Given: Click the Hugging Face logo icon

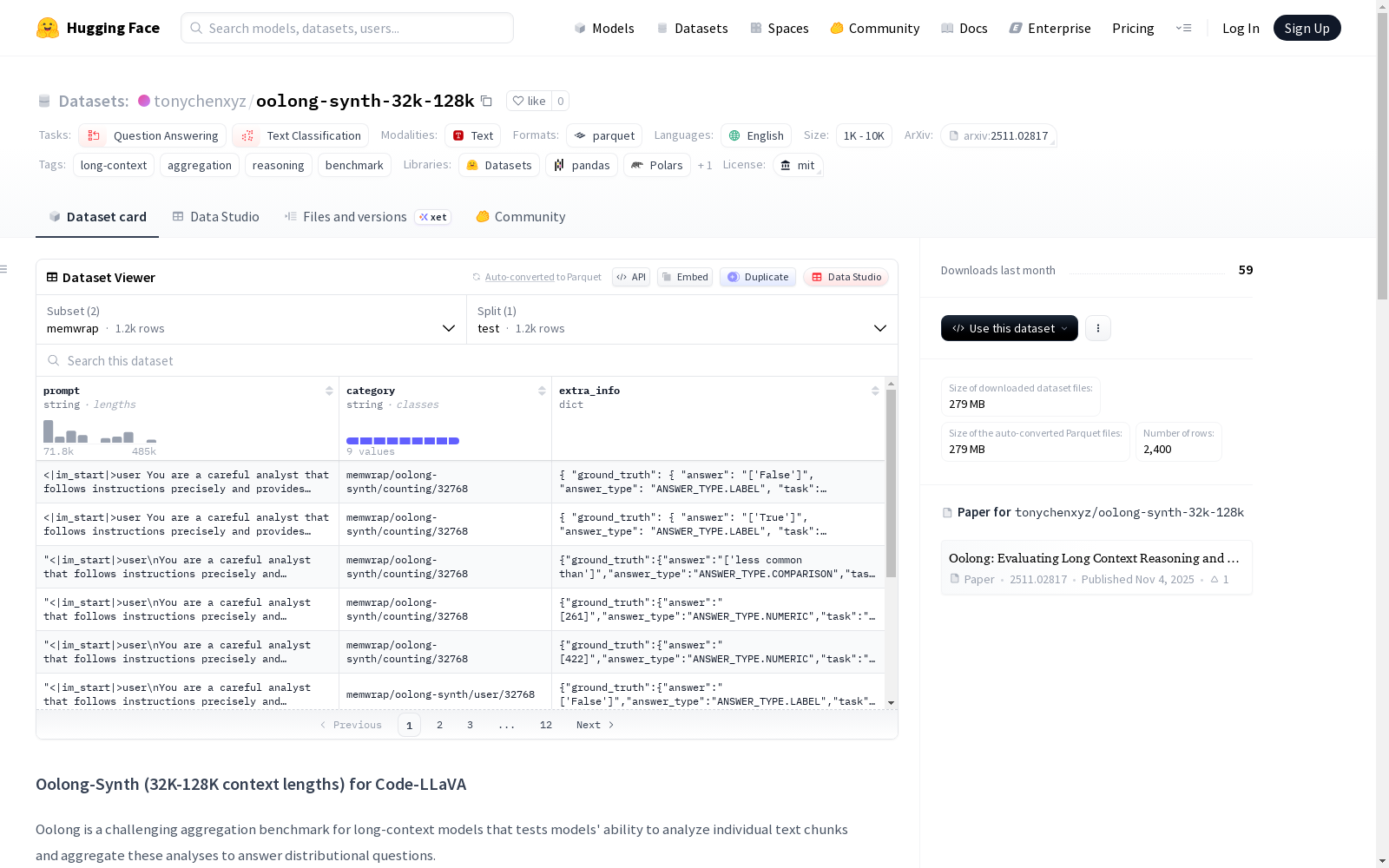Looking at the screenshot, I should (x=48, y=28).
